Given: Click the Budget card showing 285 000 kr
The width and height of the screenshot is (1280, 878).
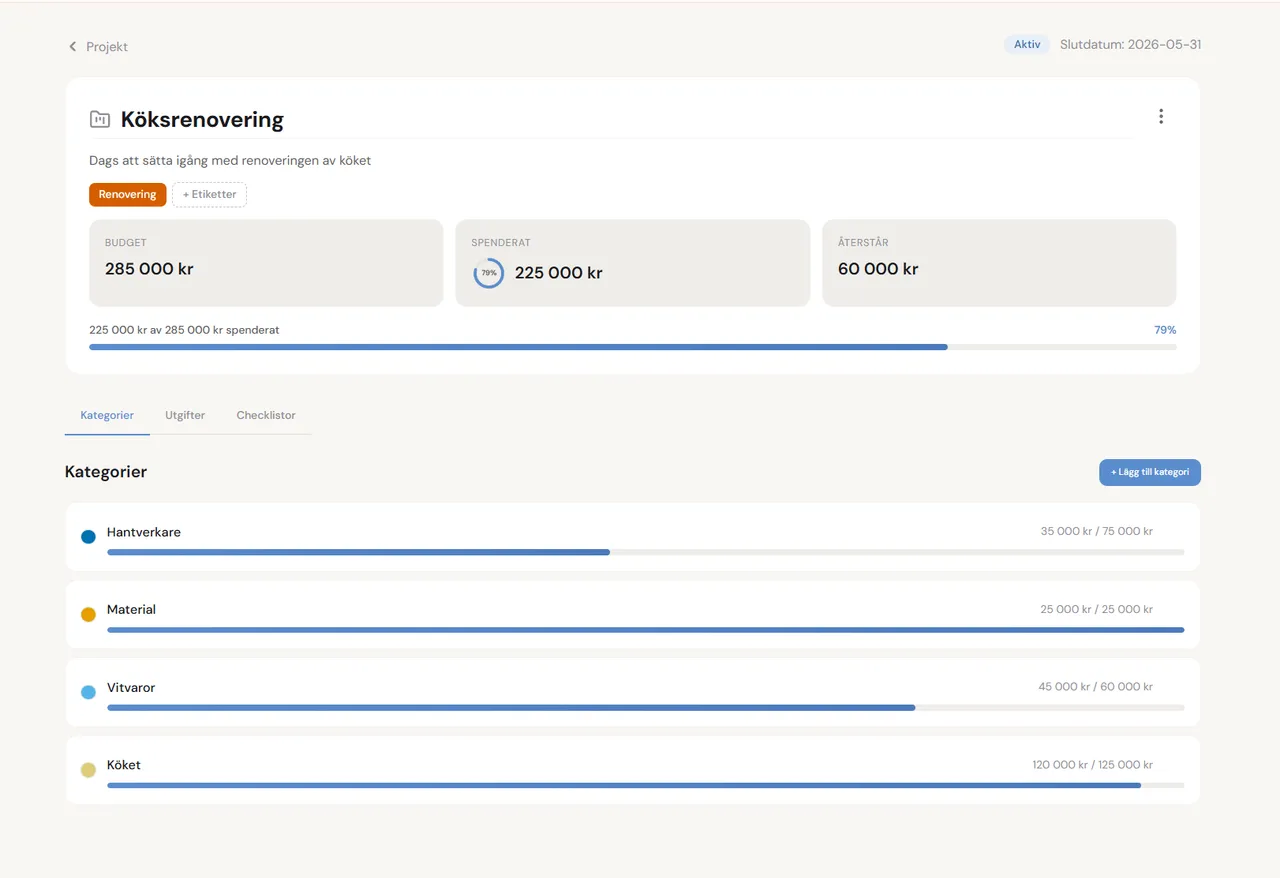Looking at the screenshot, I should [x=266, y=263].
